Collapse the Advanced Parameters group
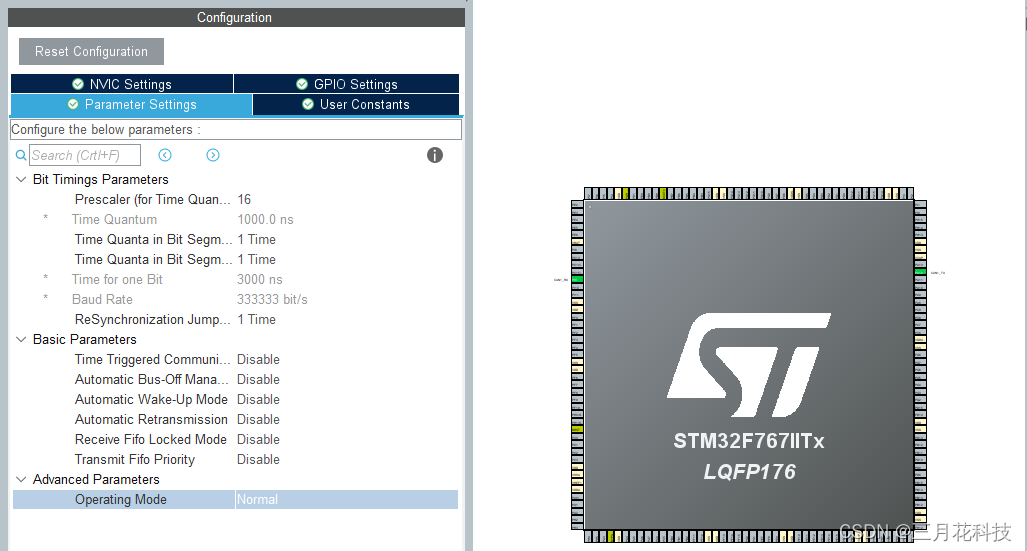This screenshot has height=551, width=1027. 21,480
